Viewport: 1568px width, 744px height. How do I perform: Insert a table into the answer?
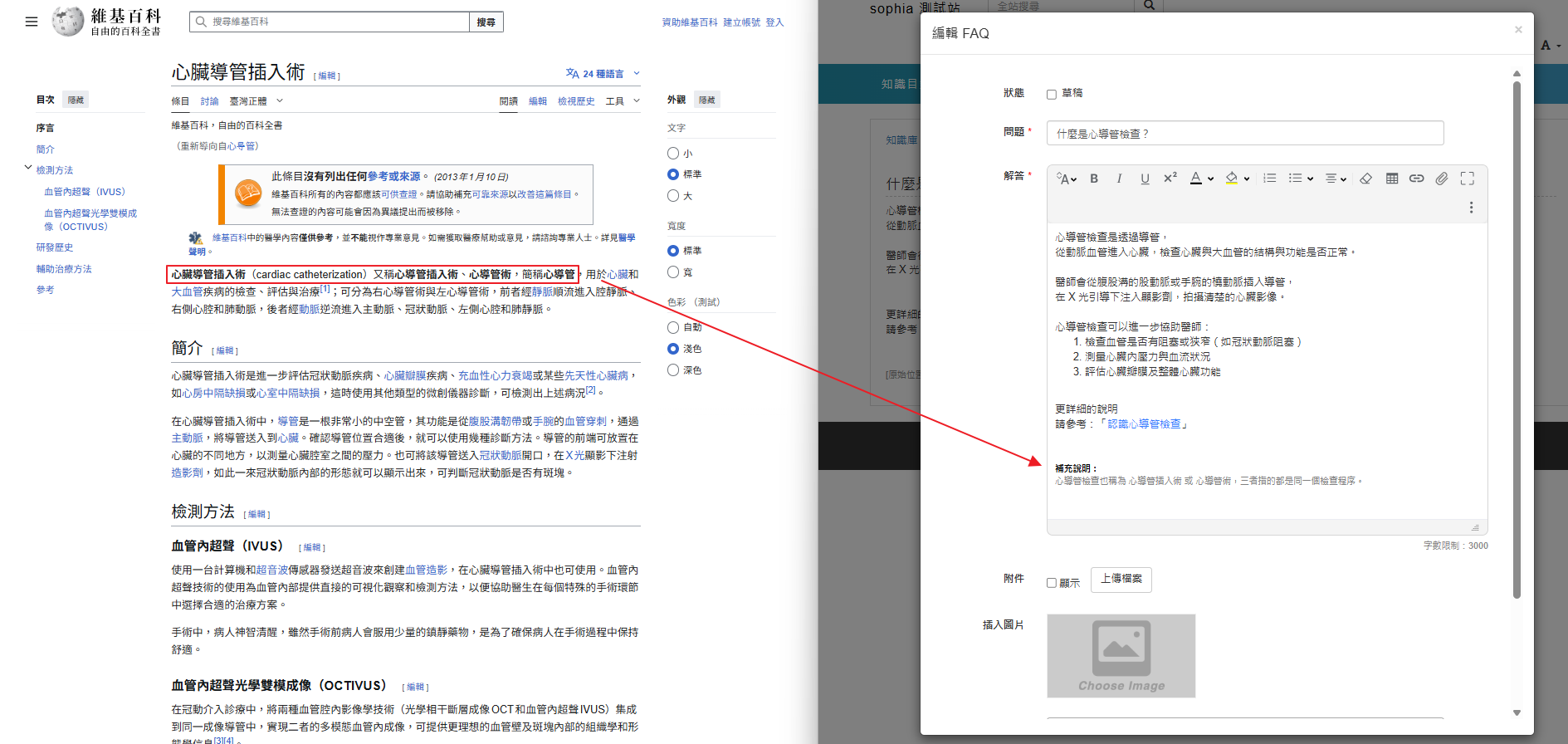tap(1392, 179)
